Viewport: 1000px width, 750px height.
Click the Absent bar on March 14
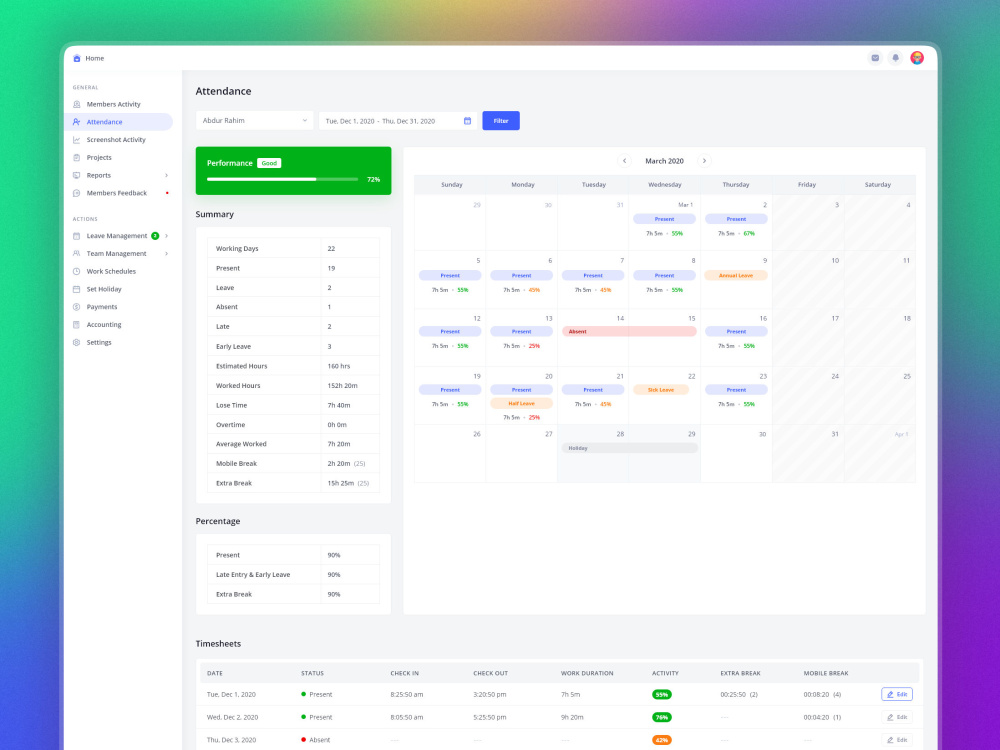pos(629,332)
